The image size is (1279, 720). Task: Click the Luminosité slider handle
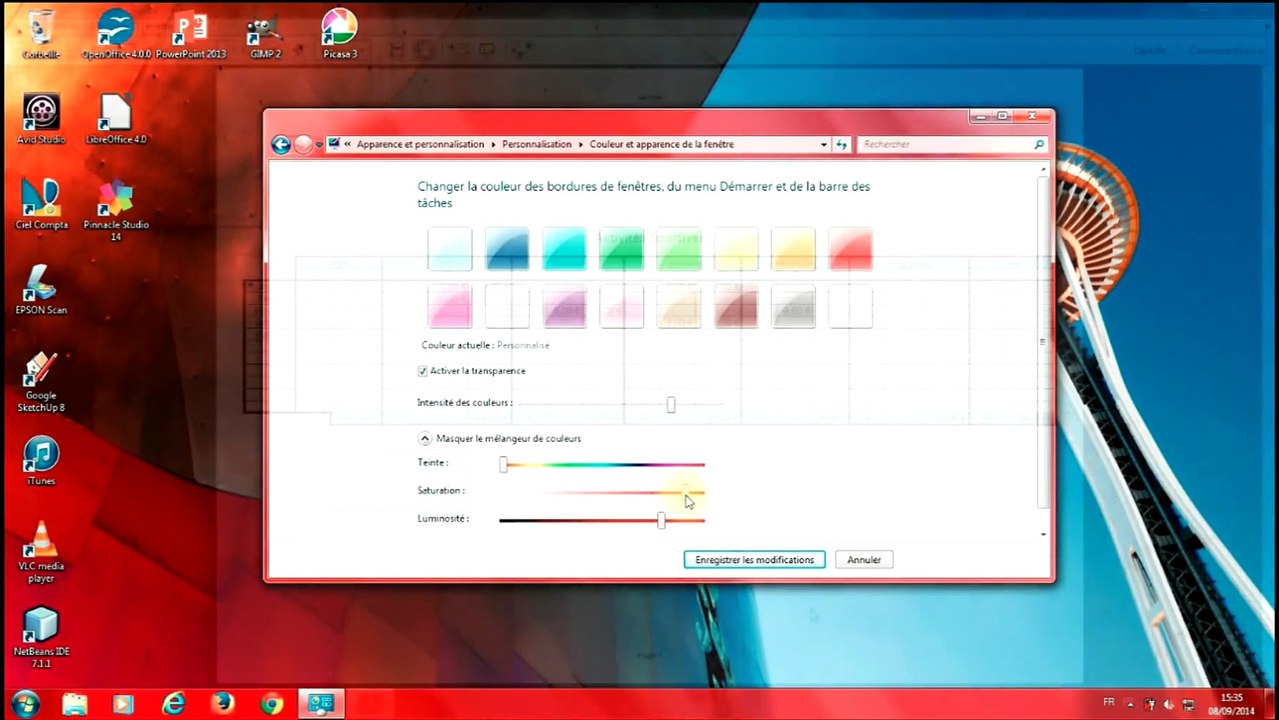pyautogui.click(x=661, y=520)
